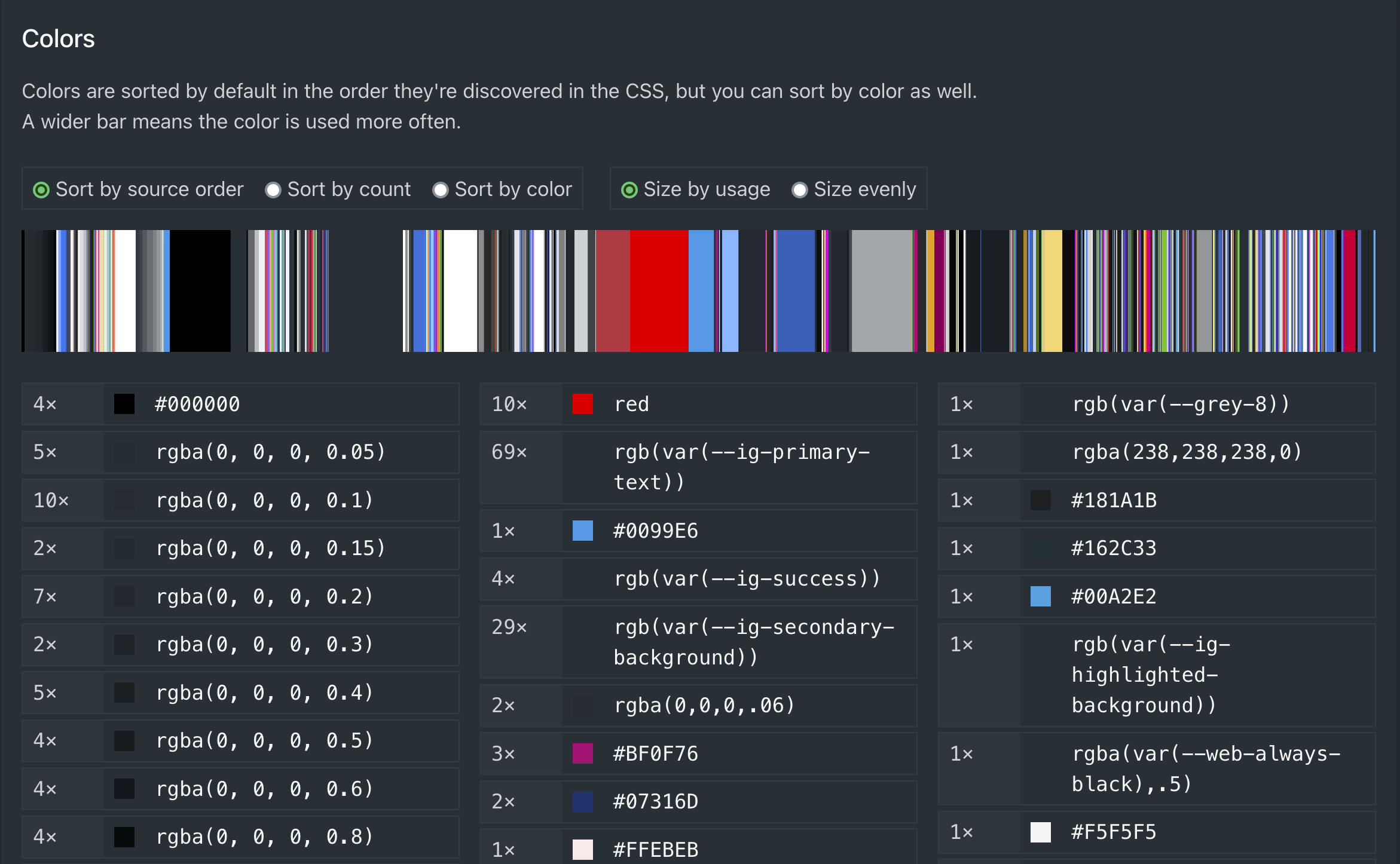Viewport: 1400px width, 864px height.
Task: Select the Sort by color radio button
Action: point(441,189)
